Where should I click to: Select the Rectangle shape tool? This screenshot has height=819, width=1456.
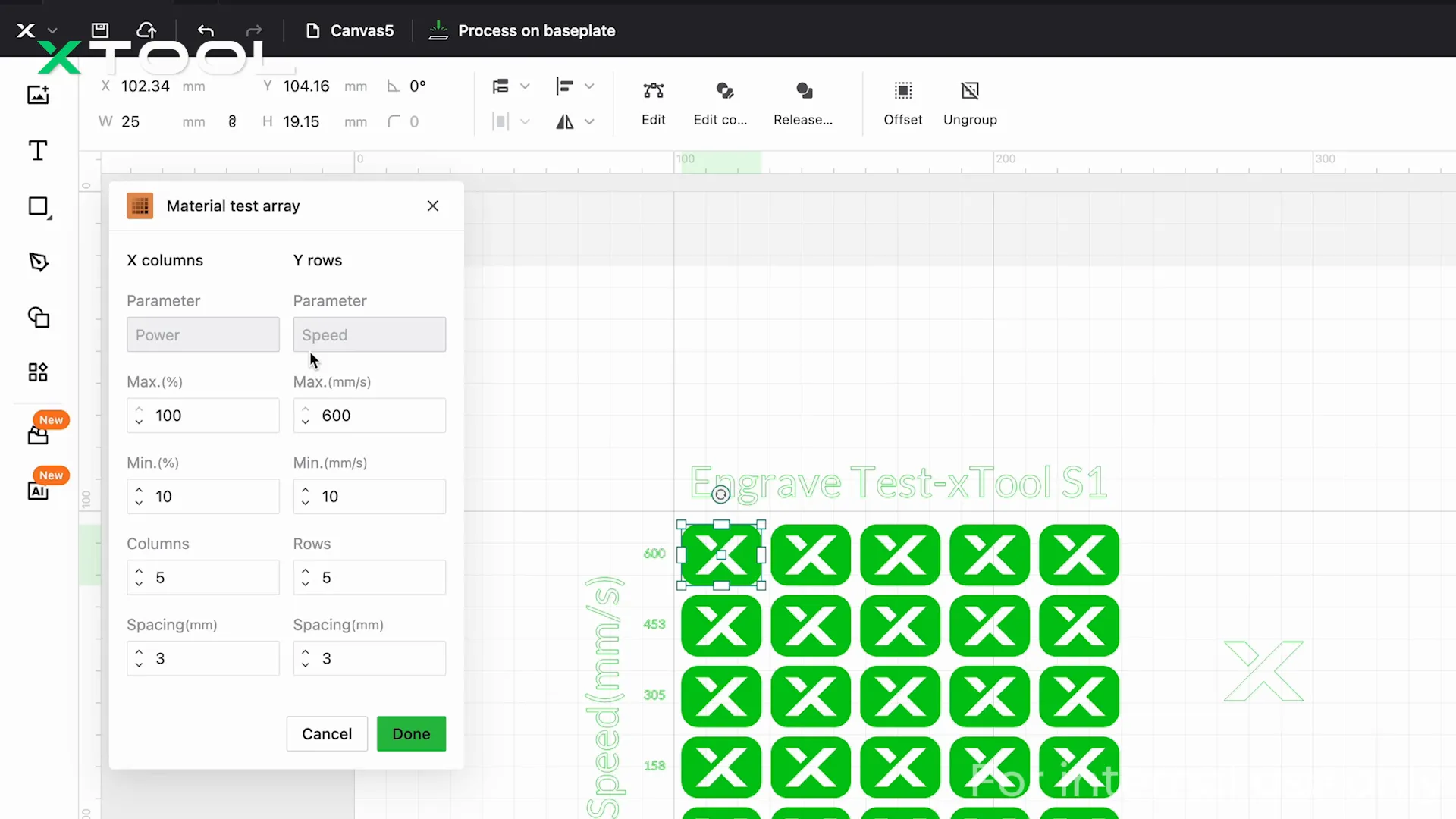click(39, 206)
